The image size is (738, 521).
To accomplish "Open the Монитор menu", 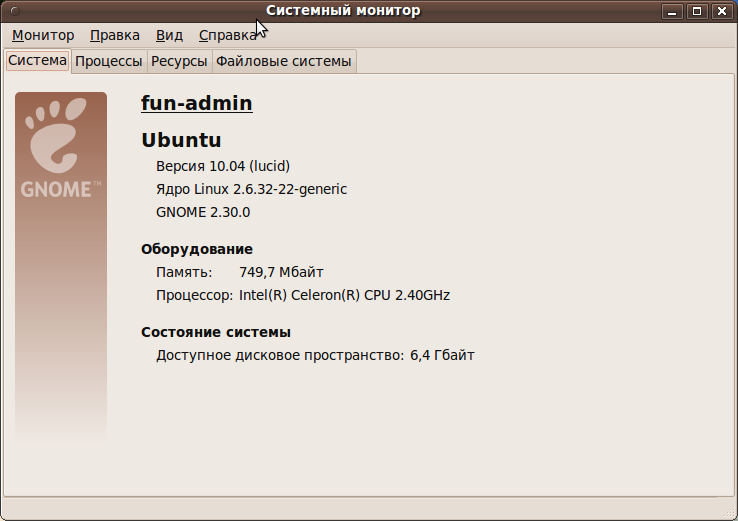I will pyautogui.click(x=43, y=35).
